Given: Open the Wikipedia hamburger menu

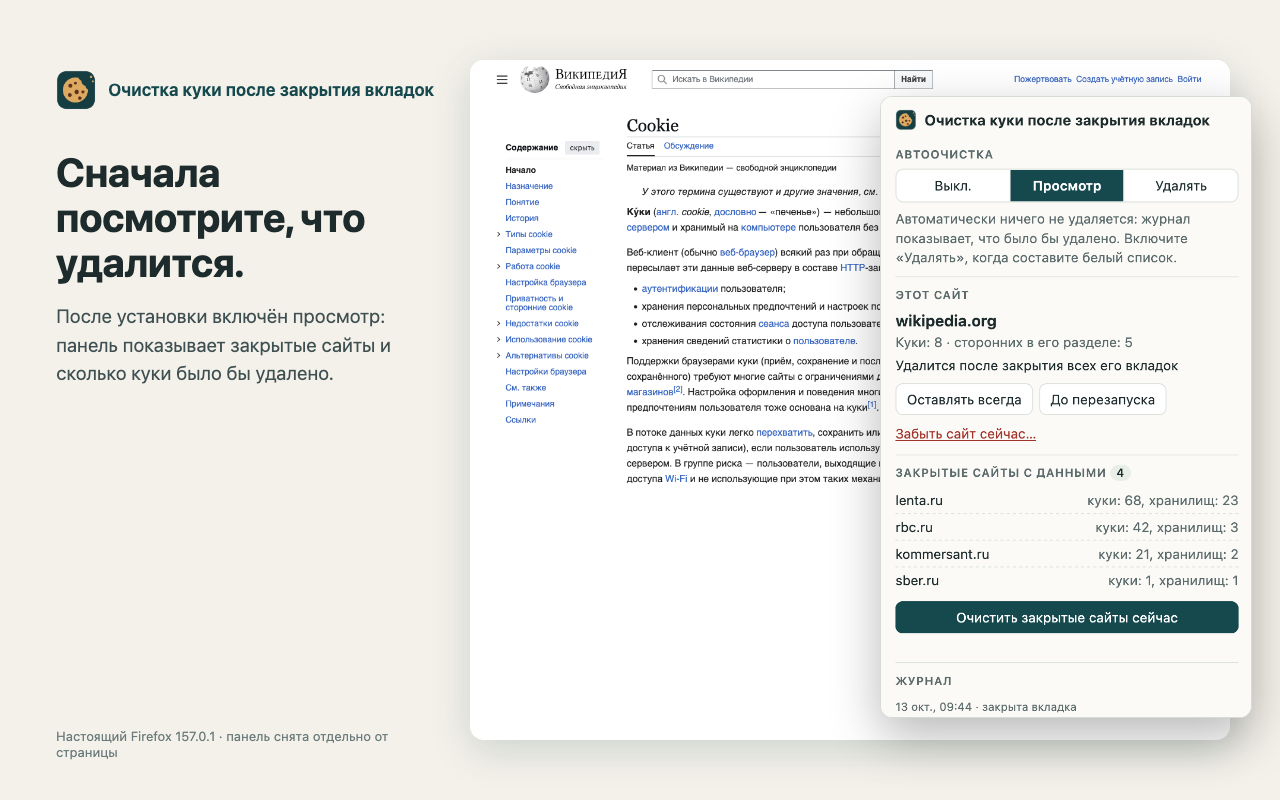Looking at the screenshot, I should click(x=502, y=80).
